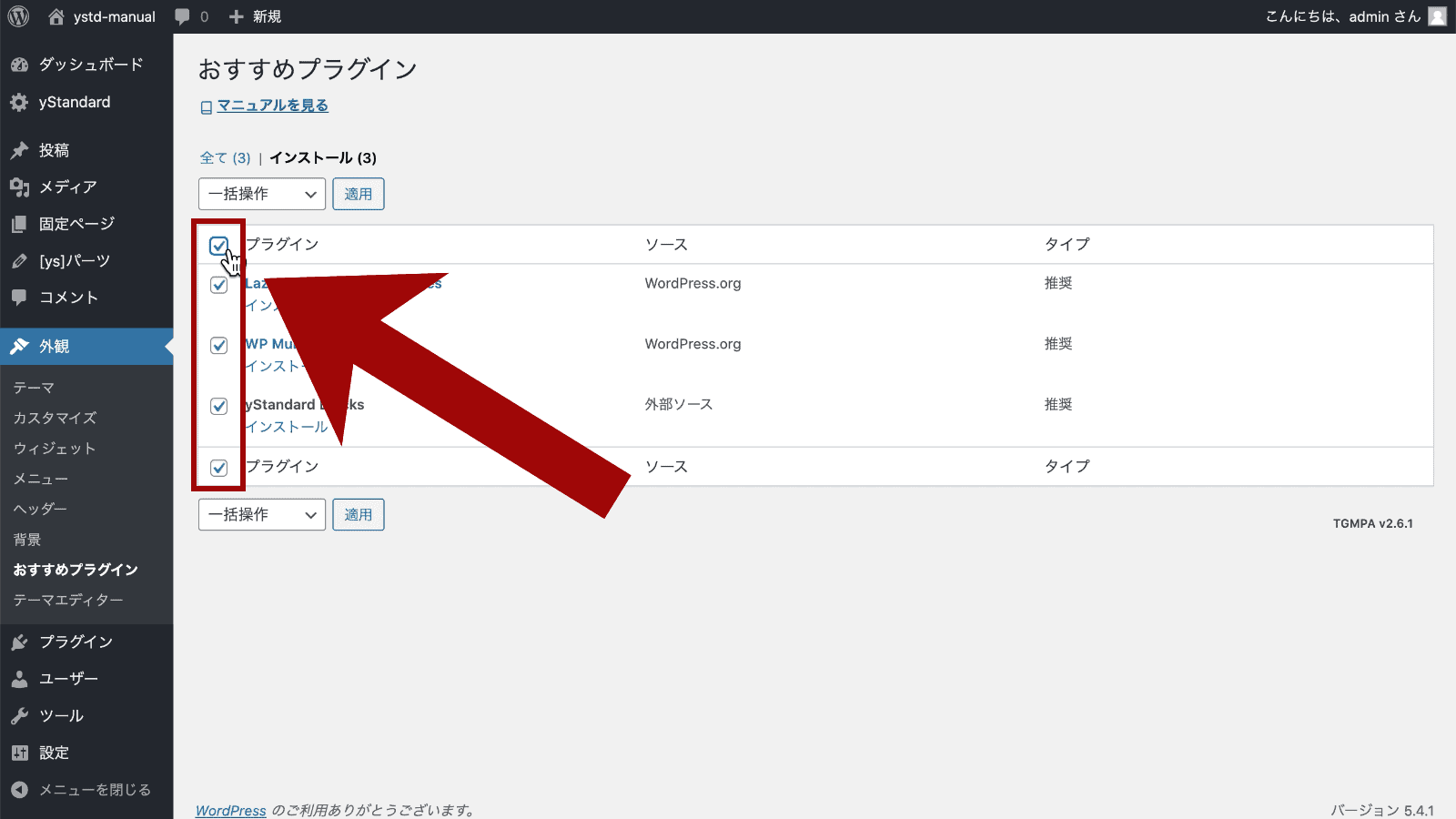Viewport: 1456px width, 819px height.
Task: Click the home icon beside ystd-manual
Action: [56, 16]
